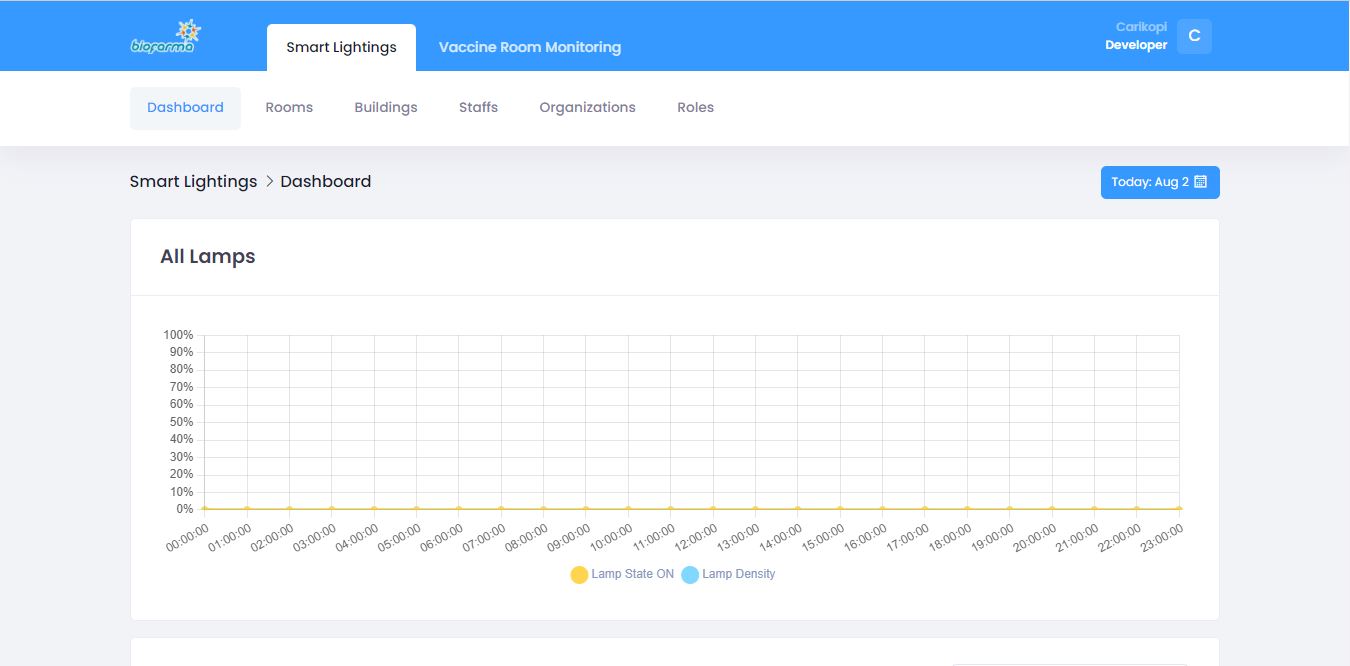The width and height of the screenshot is (1350, 666).
Task: Click the Smart Lightings breadcrumb link
Action: [x=193, y=181]
